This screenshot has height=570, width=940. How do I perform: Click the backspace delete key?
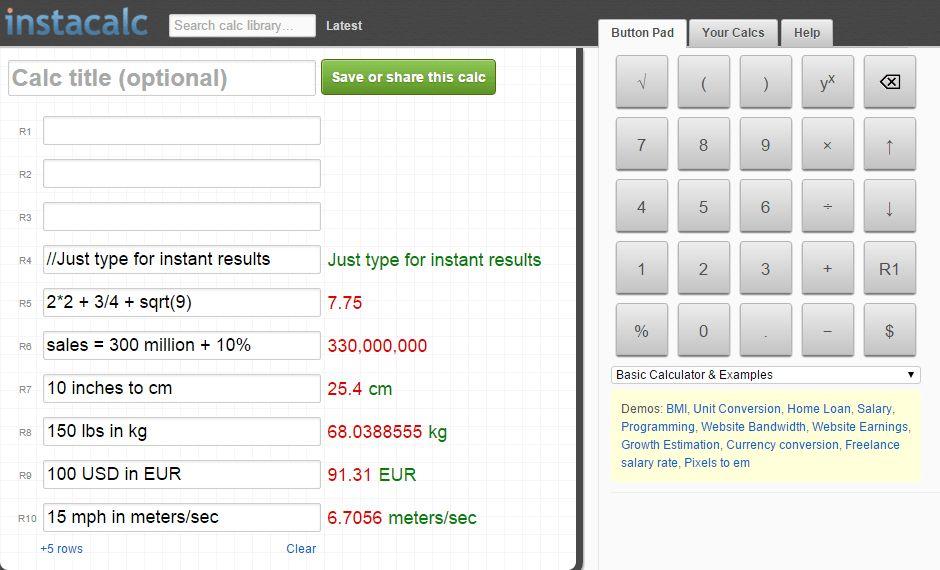889,83
